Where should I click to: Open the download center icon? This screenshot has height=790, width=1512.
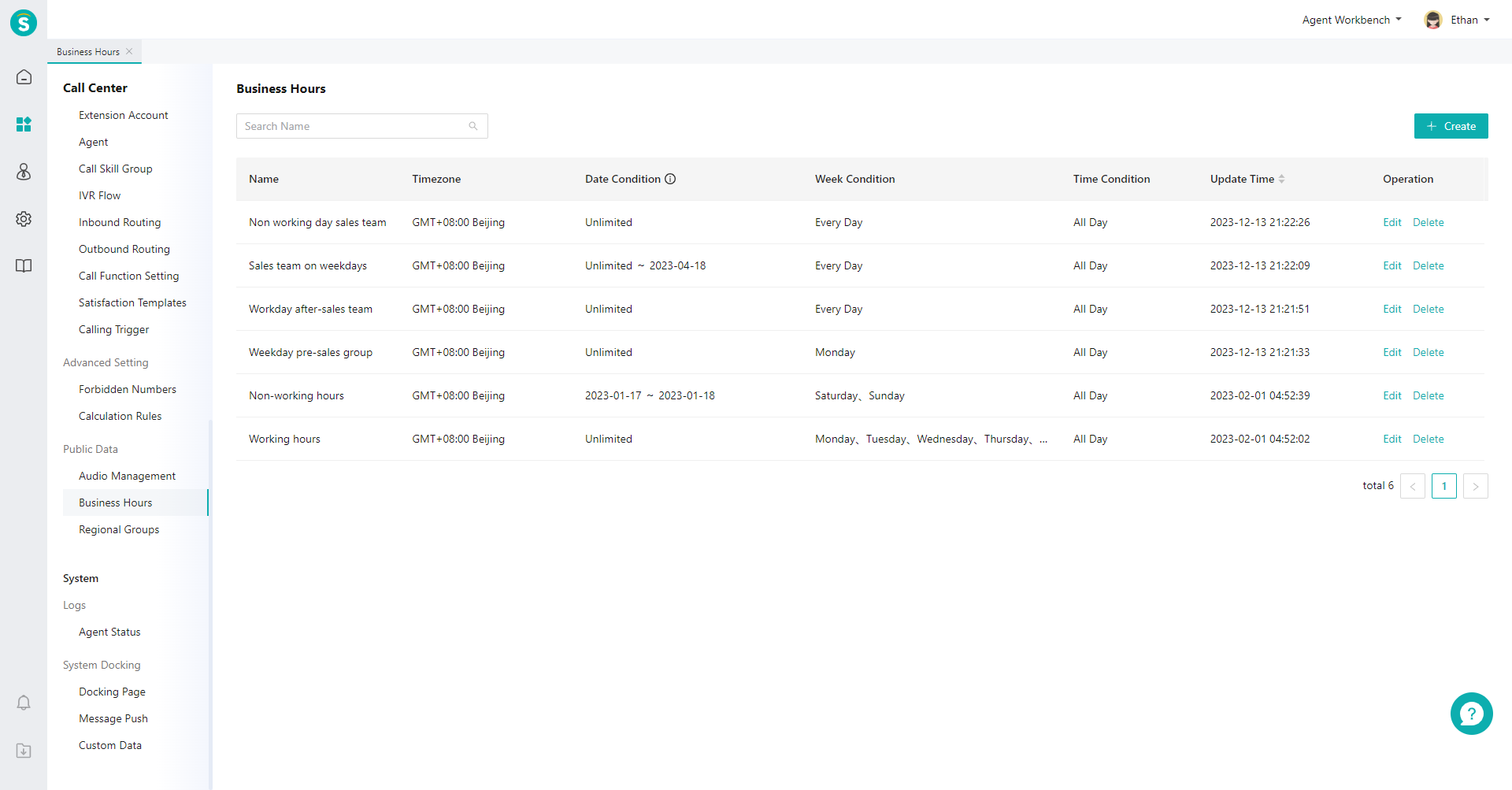pos(24,751)
